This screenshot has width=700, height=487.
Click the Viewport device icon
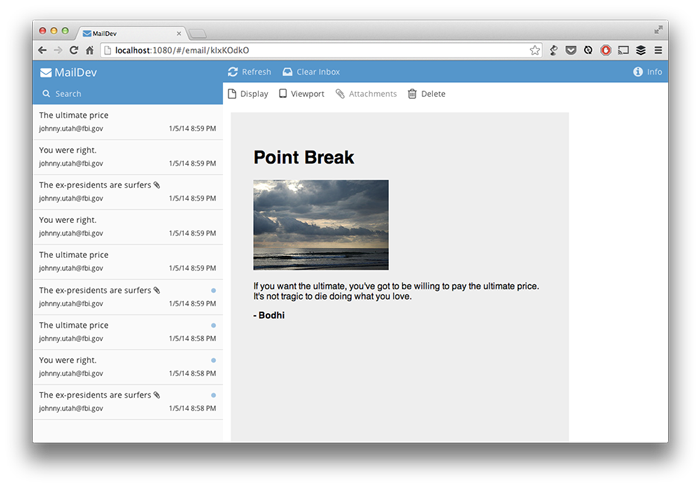point(283,93)
